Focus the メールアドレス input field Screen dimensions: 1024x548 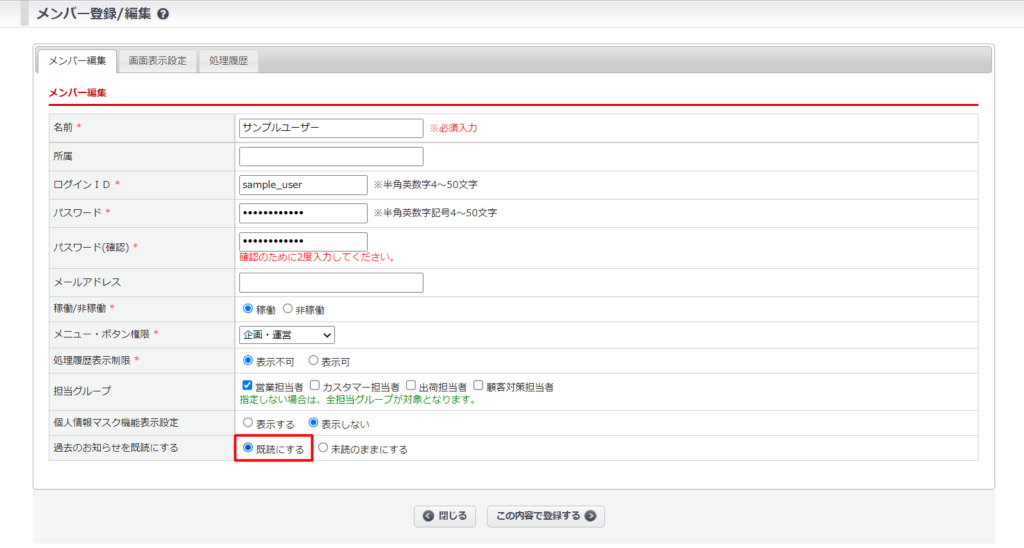[x=331, y=283]
